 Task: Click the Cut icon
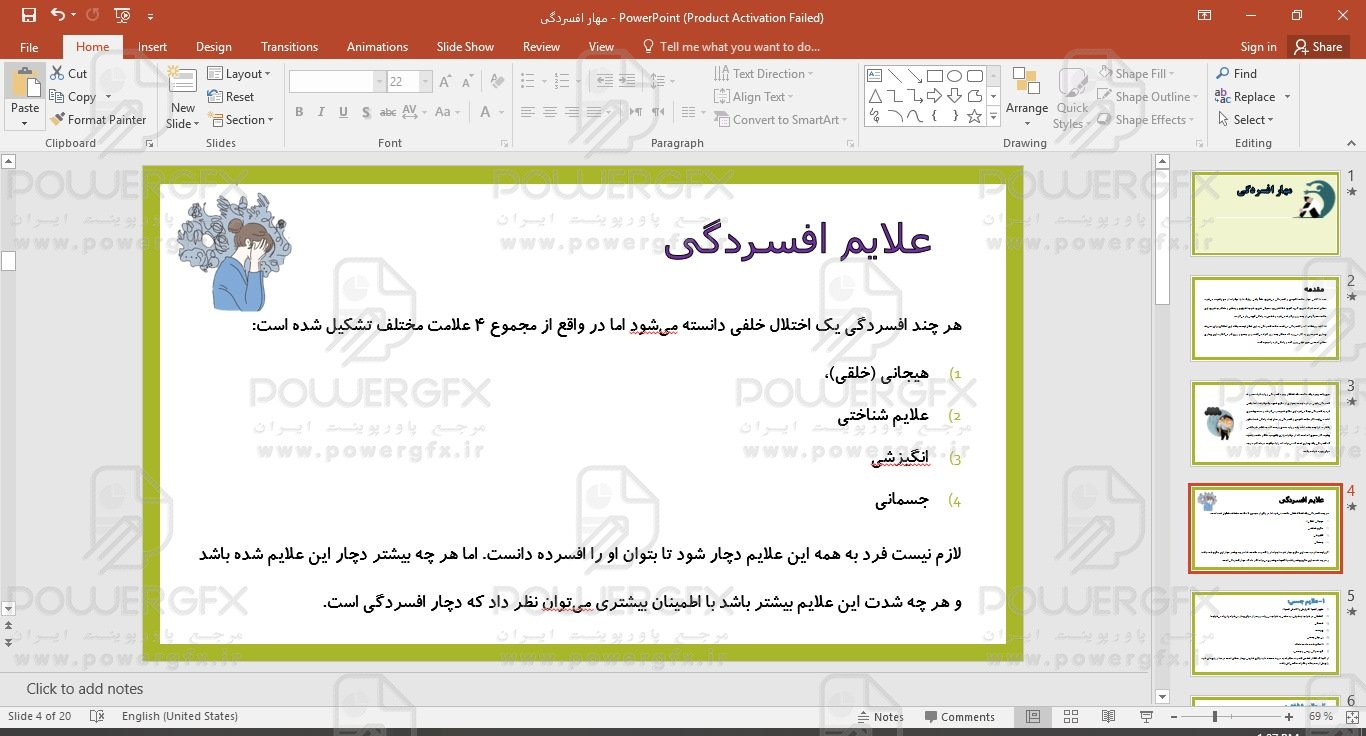click(x=57, y=74)
